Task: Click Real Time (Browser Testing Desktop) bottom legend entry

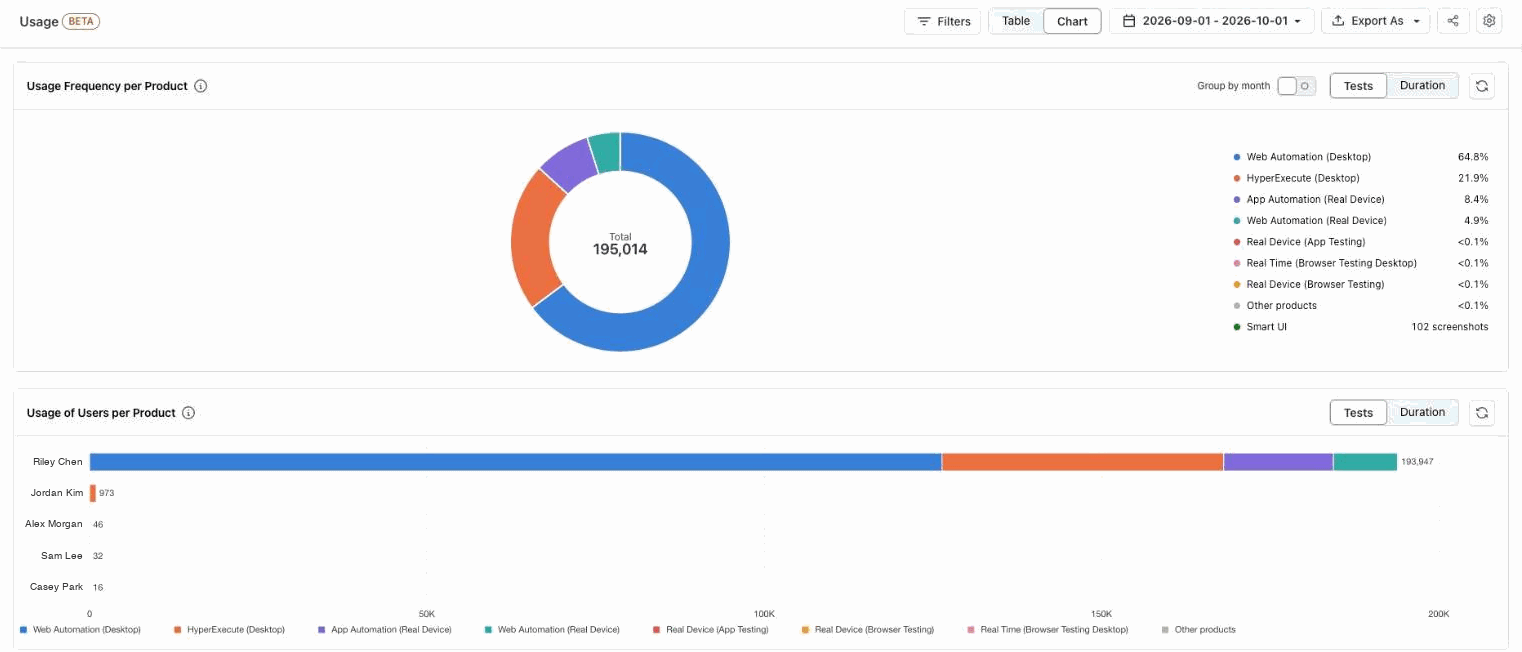Action: tap(1048, 630)
